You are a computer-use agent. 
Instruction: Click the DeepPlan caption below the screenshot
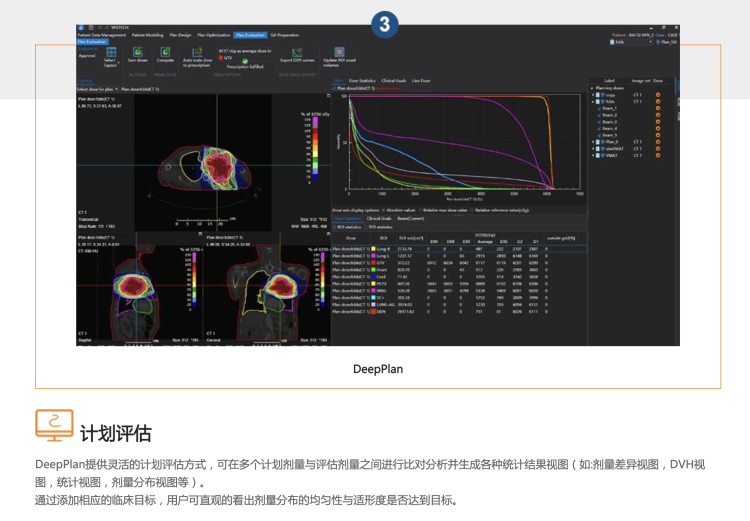pos(378,369)
